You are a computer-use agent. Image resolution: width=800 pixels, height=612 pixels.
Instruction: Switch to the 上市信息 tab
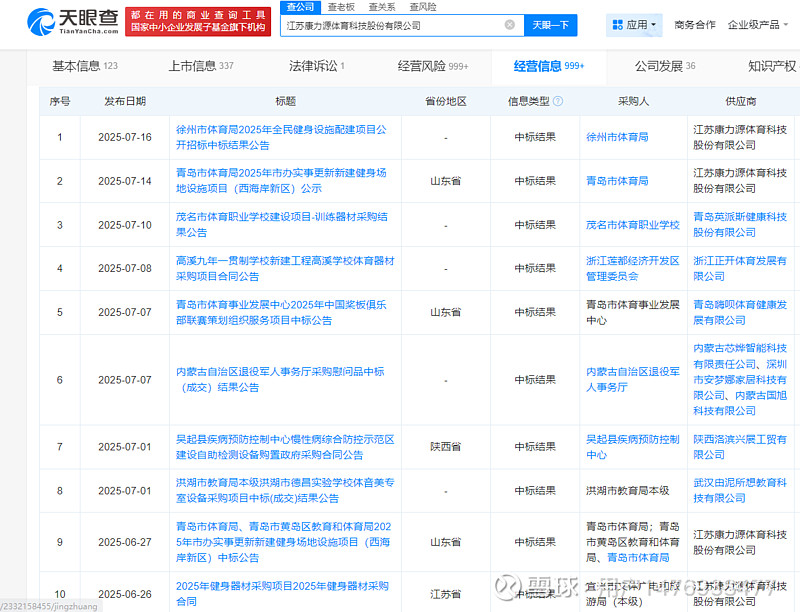[x=201, y=66]
